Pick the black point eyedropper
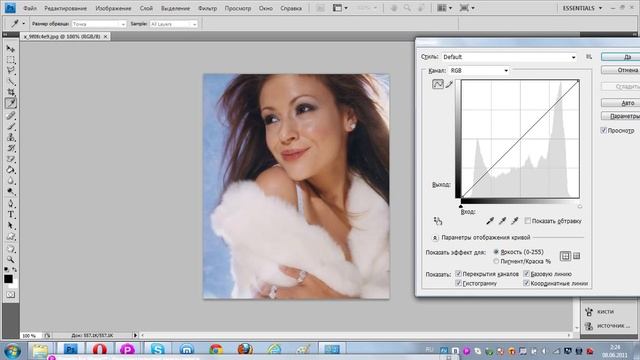The height and width of the screenshot is (360, 640). pos(490,221)
